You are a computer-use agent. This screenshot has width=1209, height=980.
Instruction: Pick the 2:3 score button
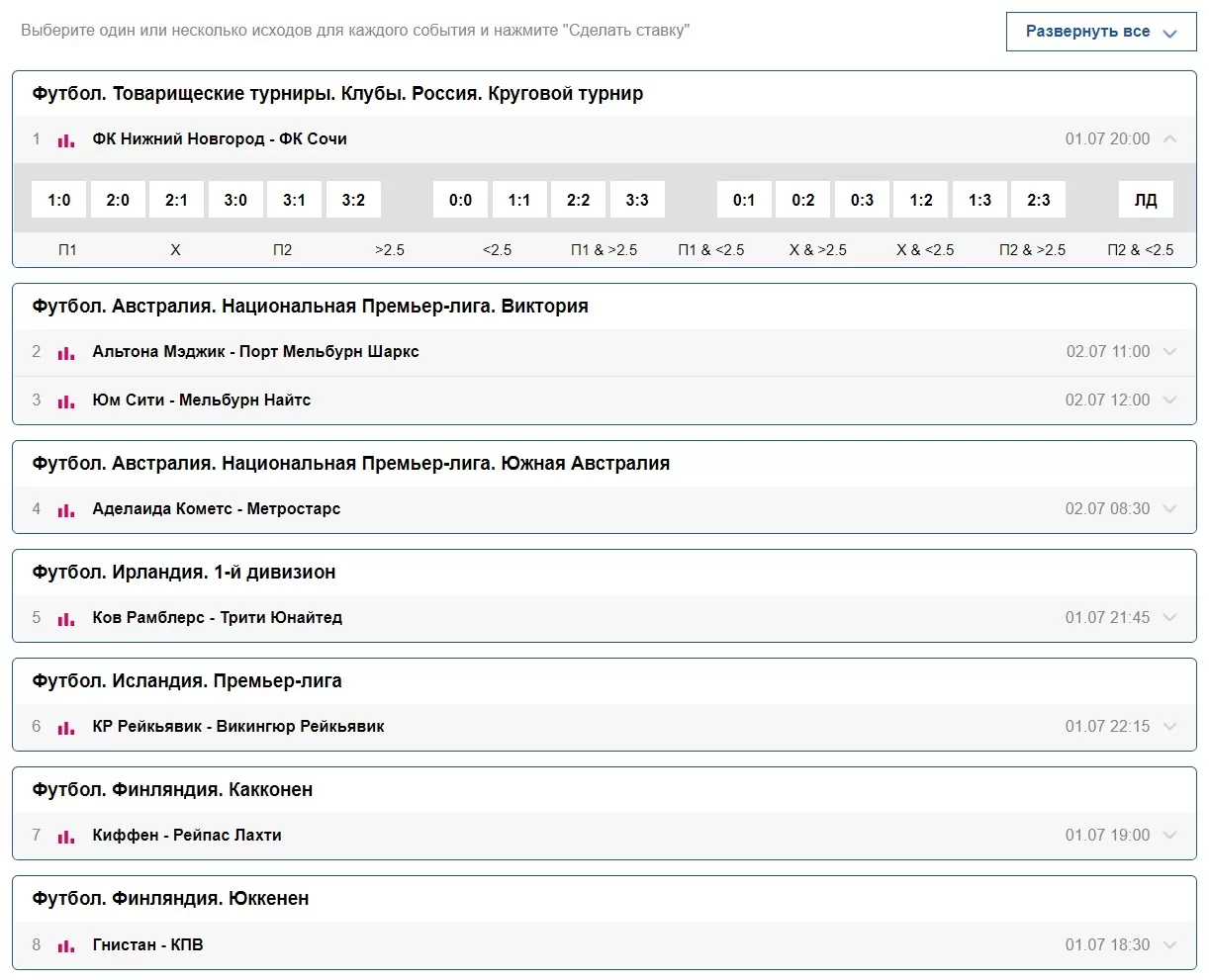1038,200
